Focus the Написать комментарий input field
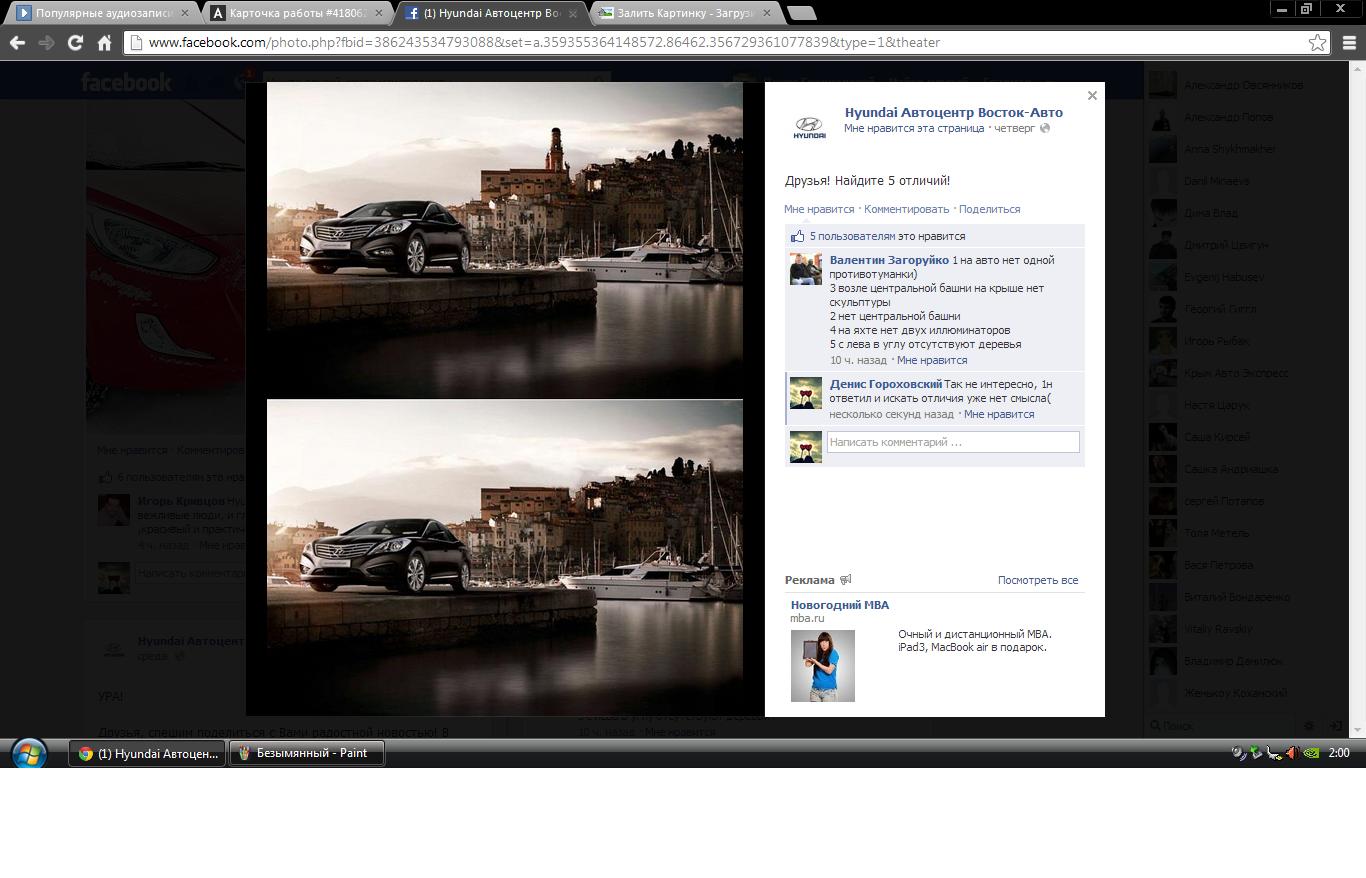1366x878 pixels. point(952,442)
